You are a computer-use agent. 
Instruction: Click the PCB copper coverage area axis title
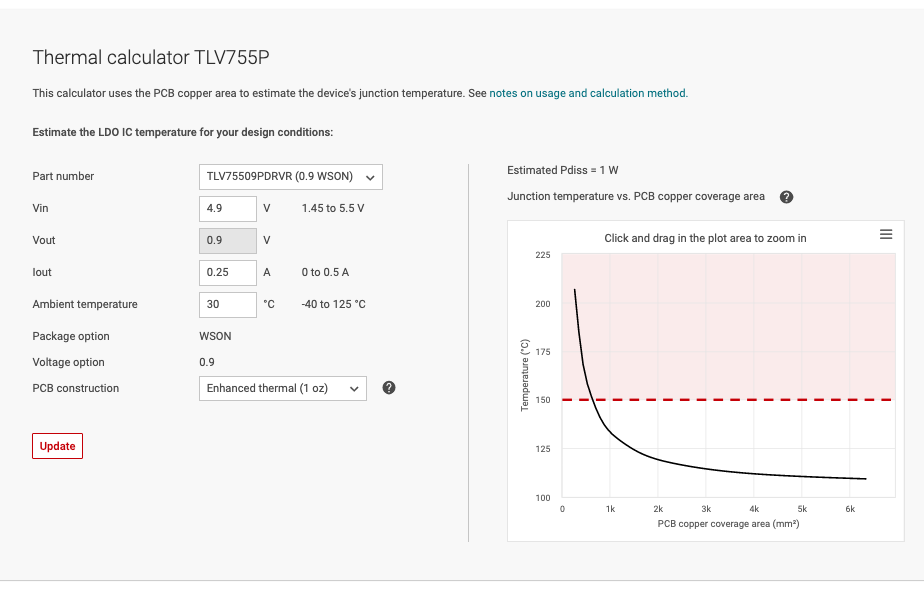(728, 524)
